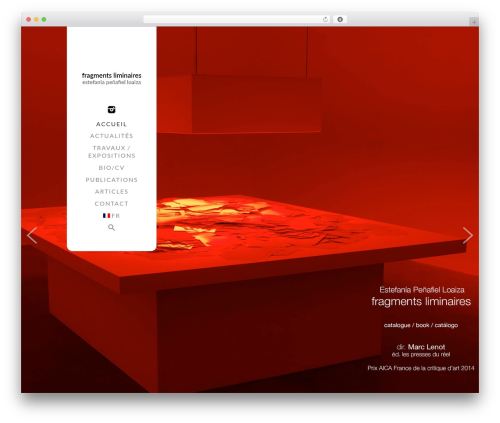Open the Bio/CV menu item
Viewport: 500px width, 423px height.
click(111, 168)
